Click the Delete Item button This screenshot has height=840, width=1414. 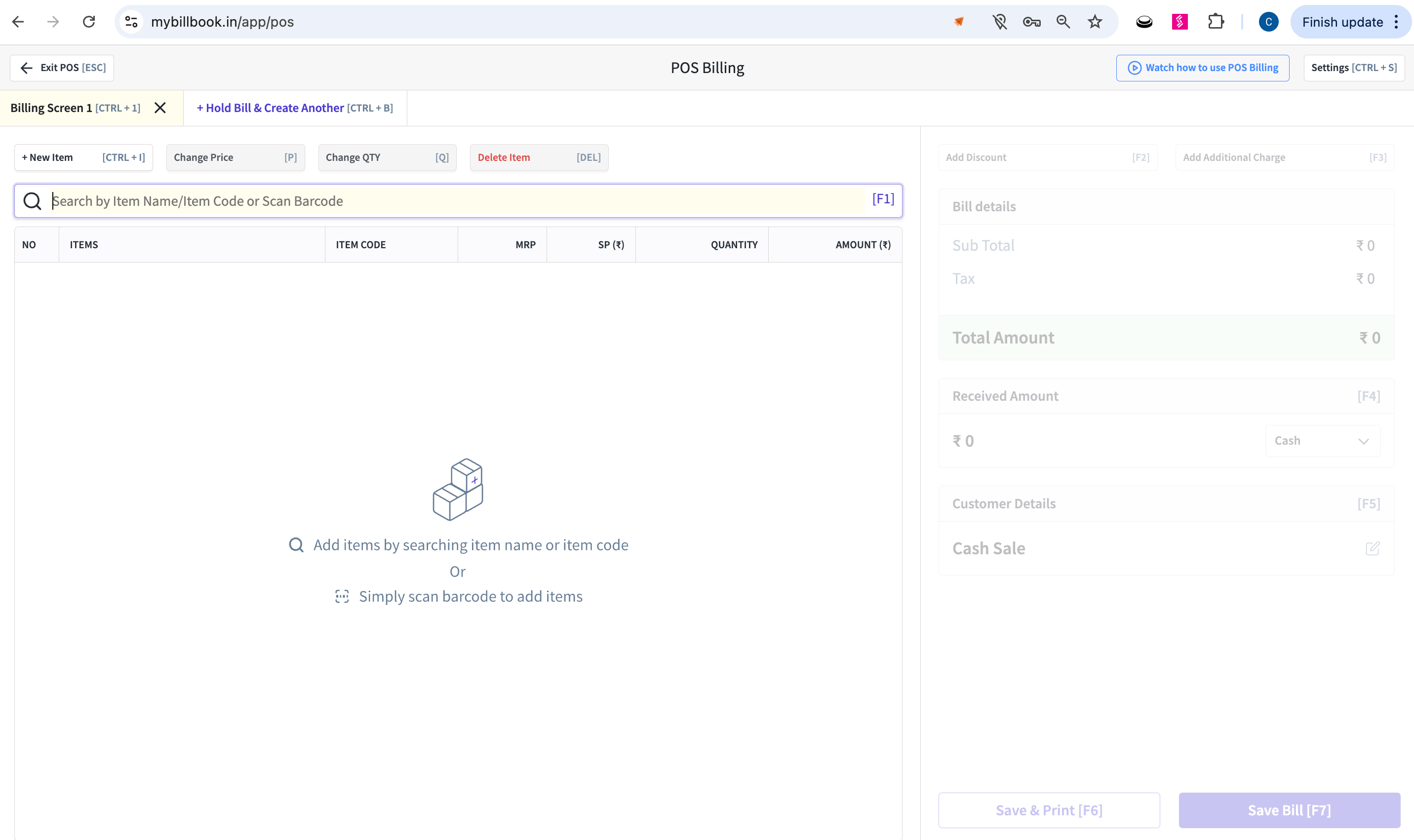(x=538, y=157)
